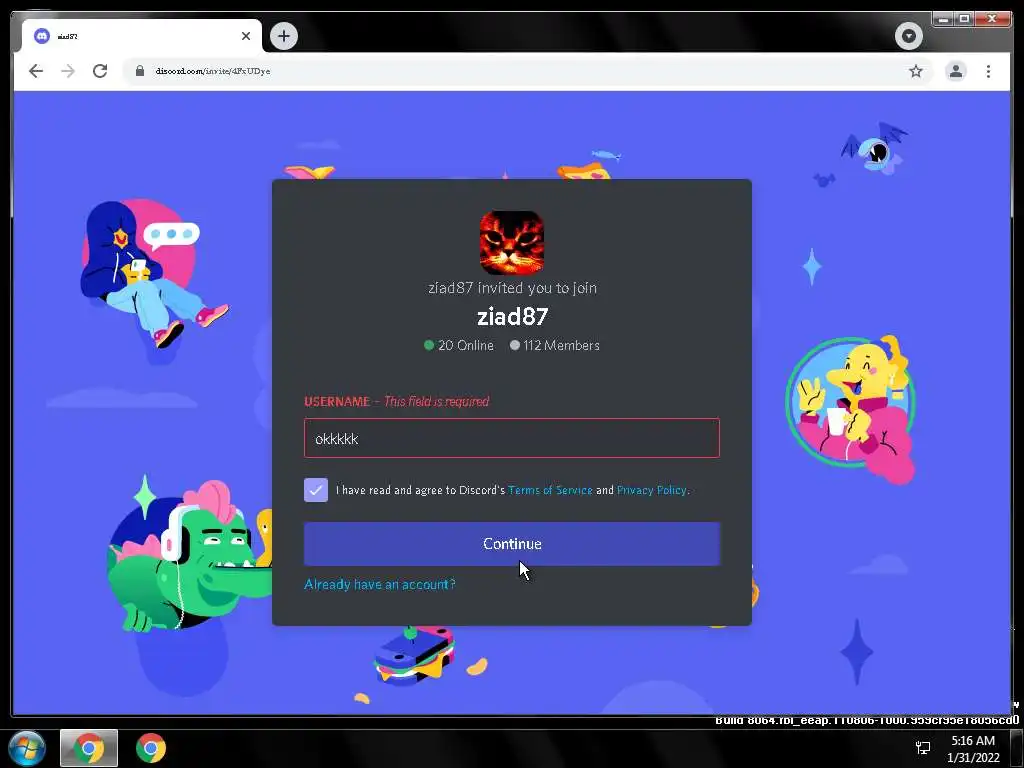Click the Continue button
Screen dimensions: 1024x768
512,544
